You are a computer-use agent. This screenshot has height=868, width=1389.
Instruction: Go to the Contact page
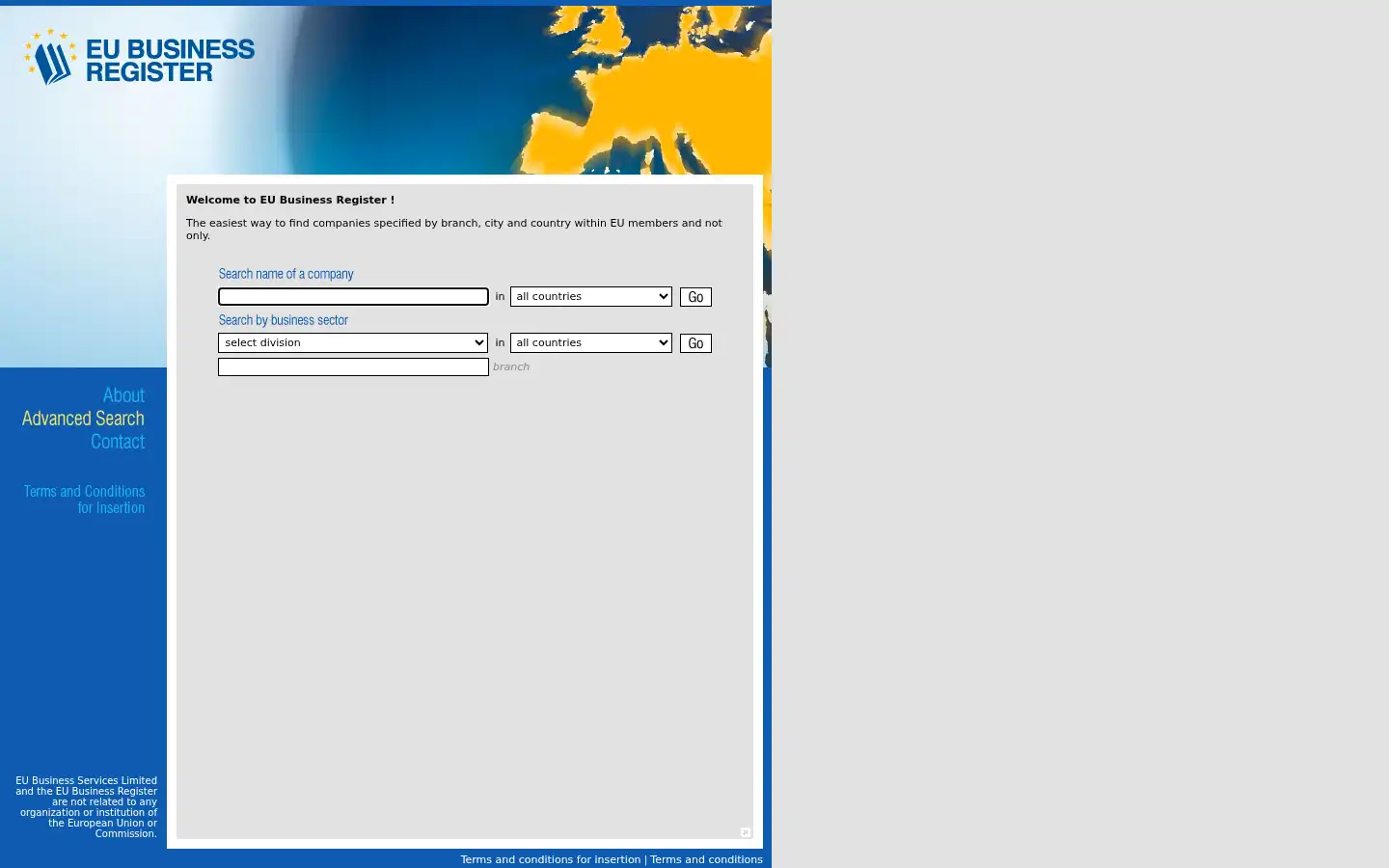pos(118,442)
